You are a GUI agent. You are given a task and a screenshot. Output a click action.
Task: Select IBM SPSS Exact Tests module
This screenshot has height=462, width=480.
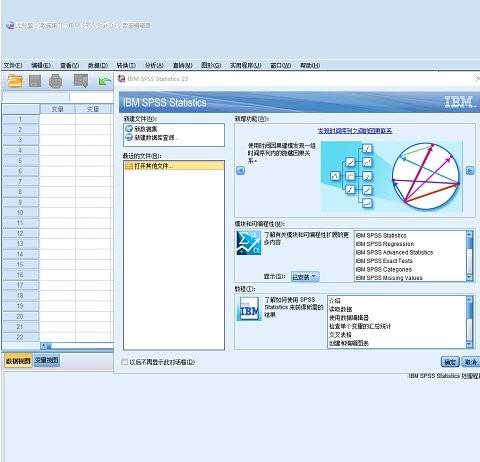pos(384,261)
